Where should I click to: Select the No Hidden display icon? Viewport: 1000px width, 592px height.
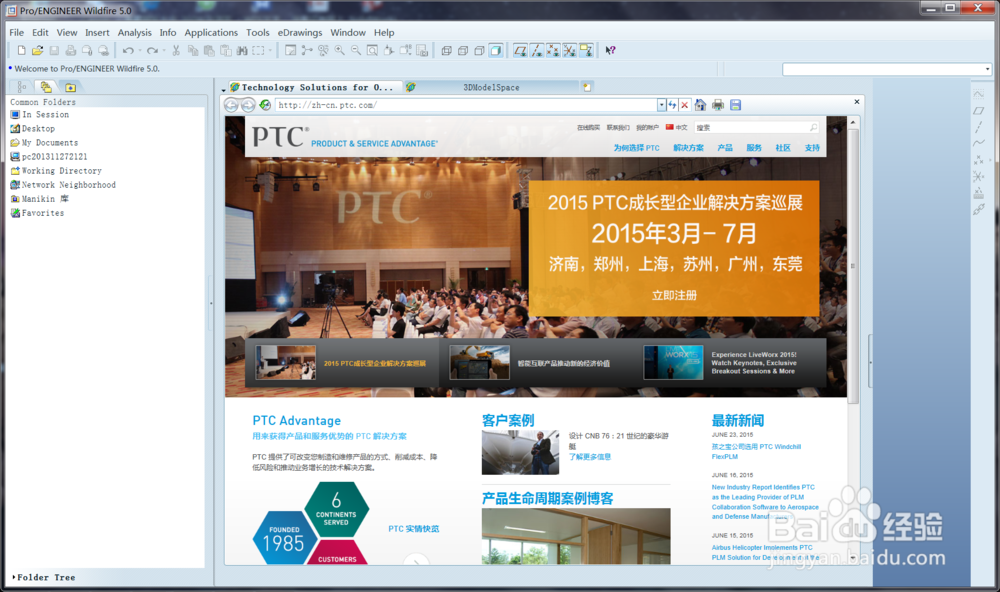tap(479, 50)
